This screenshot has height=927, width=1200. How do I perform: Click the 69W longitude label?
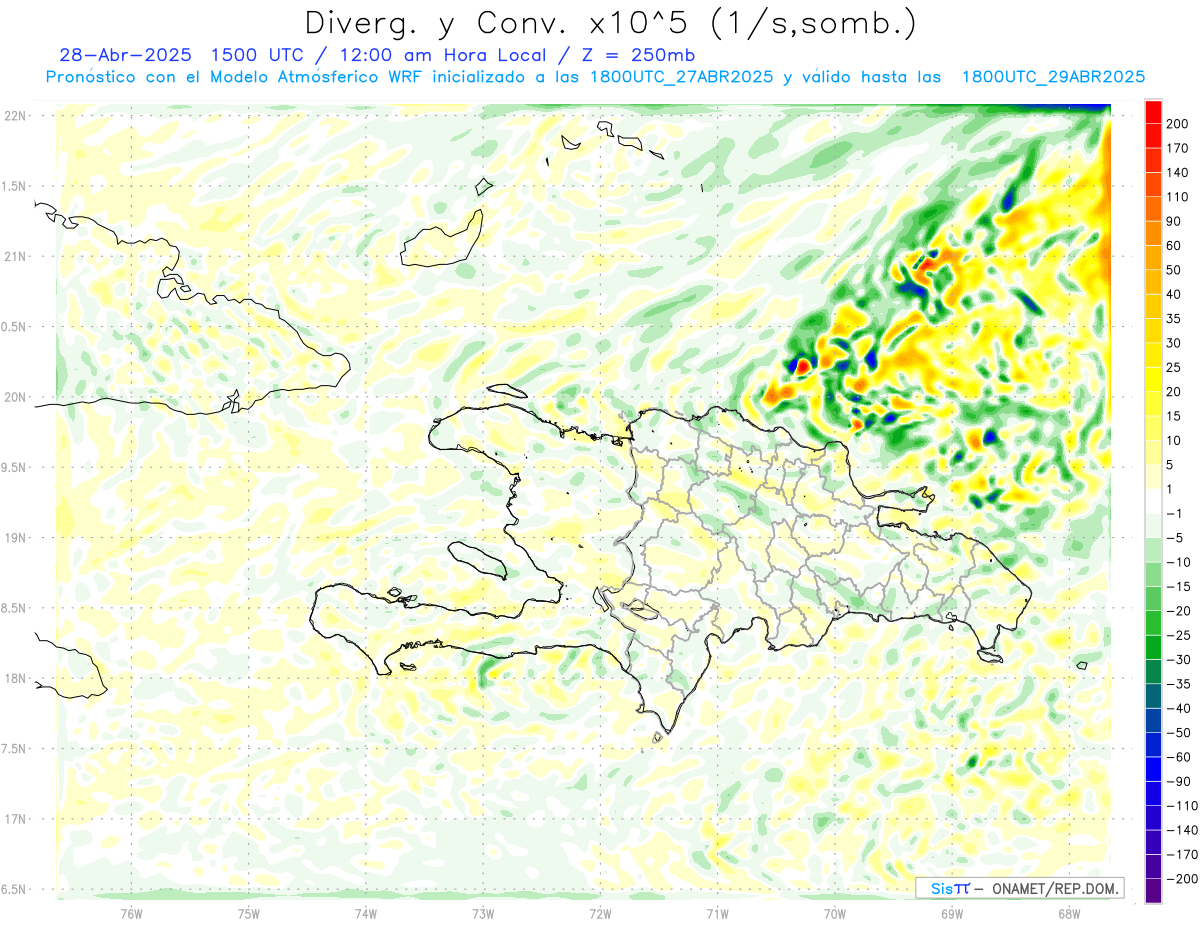pos(952,912)
